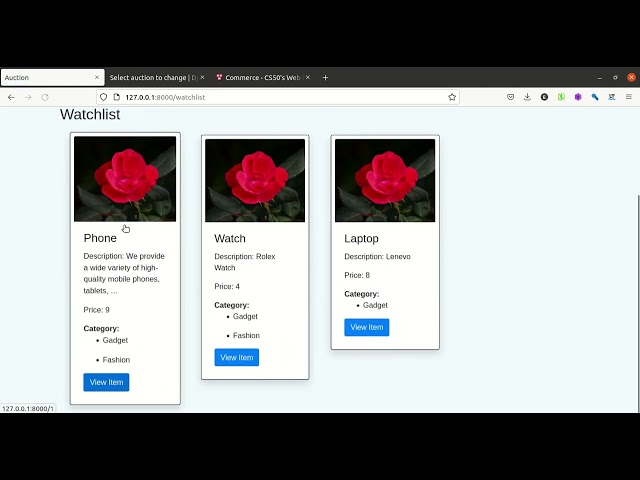Screen dimensions: 640x480
Task: Click the Watch card title
Action: (x=230, y=238)
